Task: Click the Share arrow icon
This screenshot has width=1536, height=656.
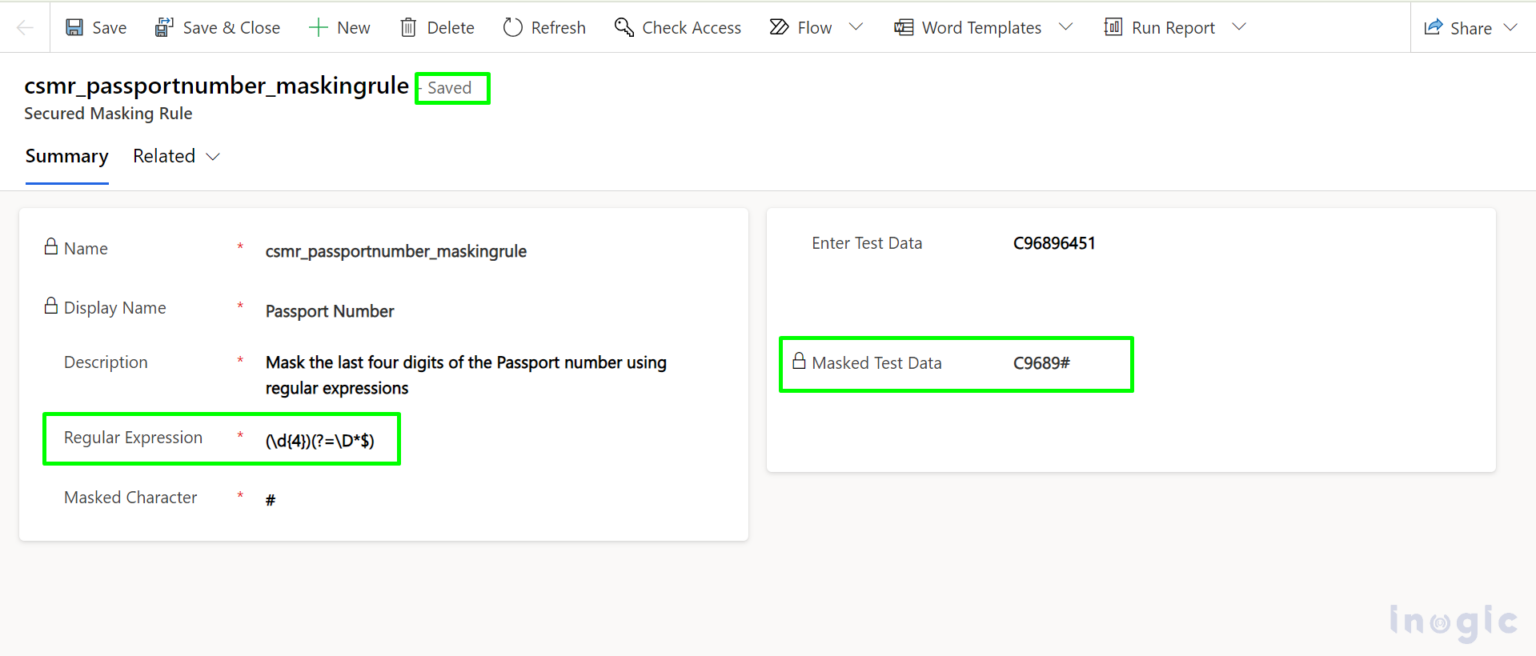Action: (1434, 28)
